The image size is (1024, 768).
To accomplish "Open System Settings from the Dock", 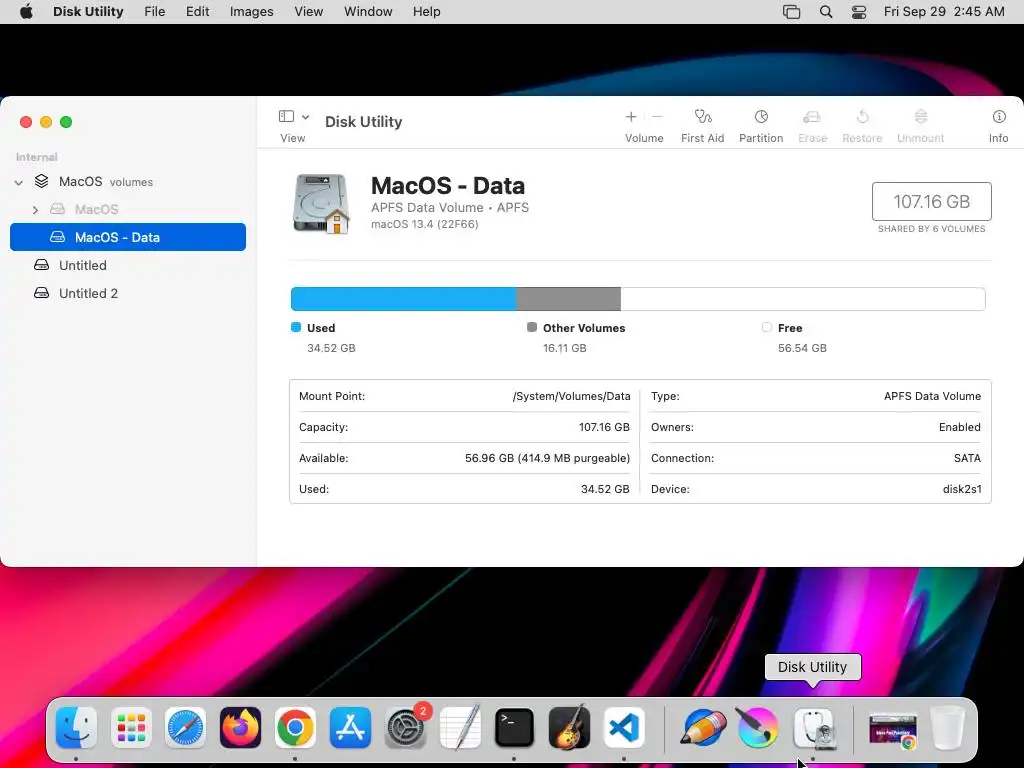I will (x=405, y=728).
